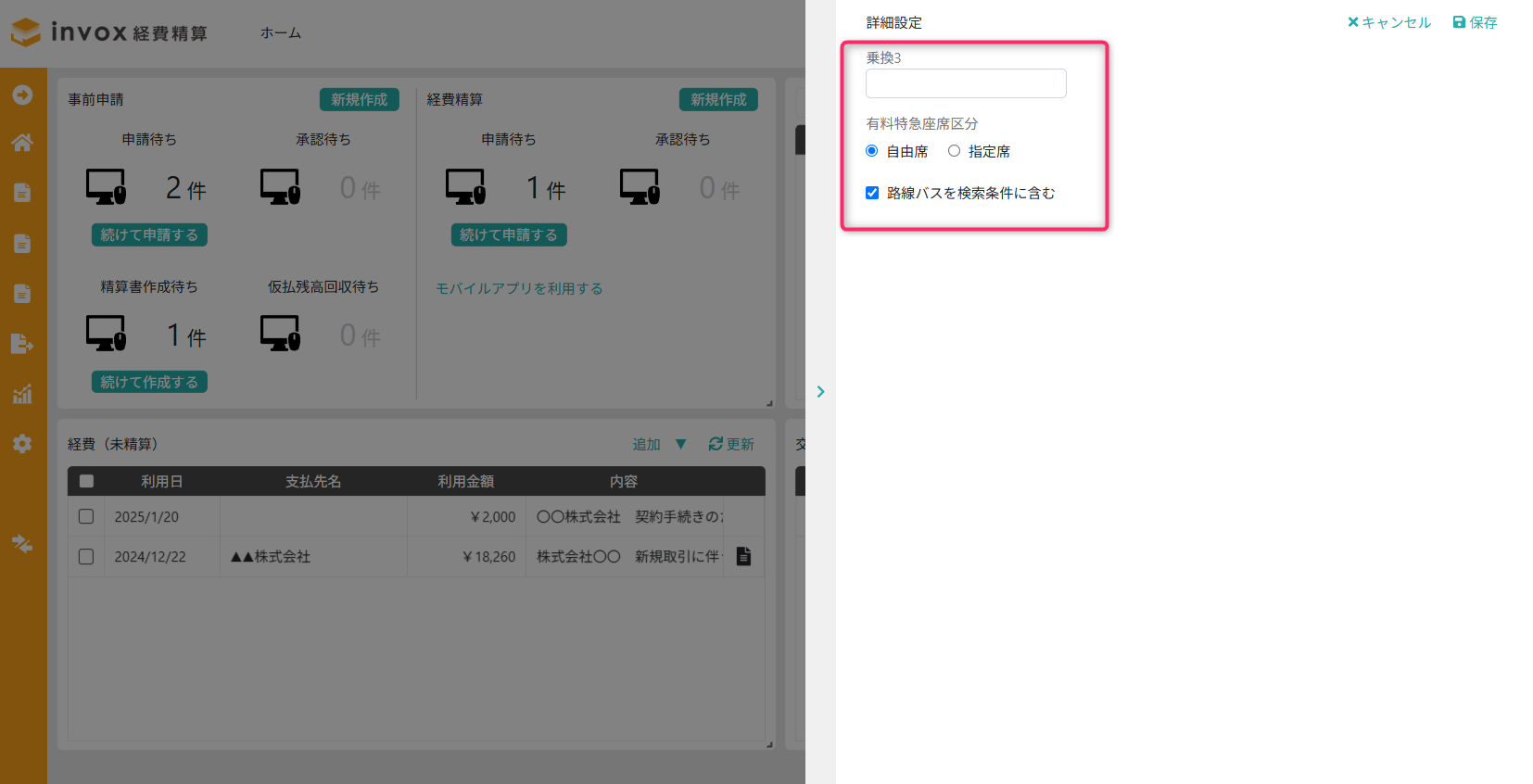Open the ホーム menu item
The height and width of the screenshot is (784, 1533).
click(281, 32)
